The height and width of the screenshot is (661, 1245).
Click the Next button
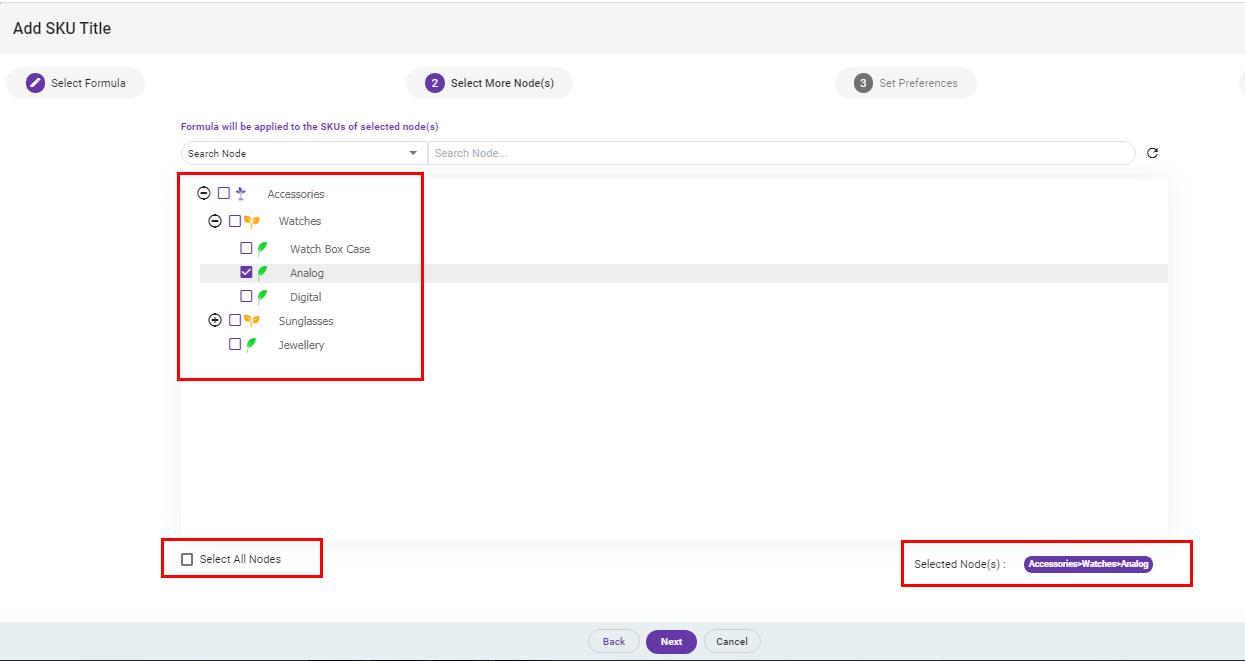point(671,641)
